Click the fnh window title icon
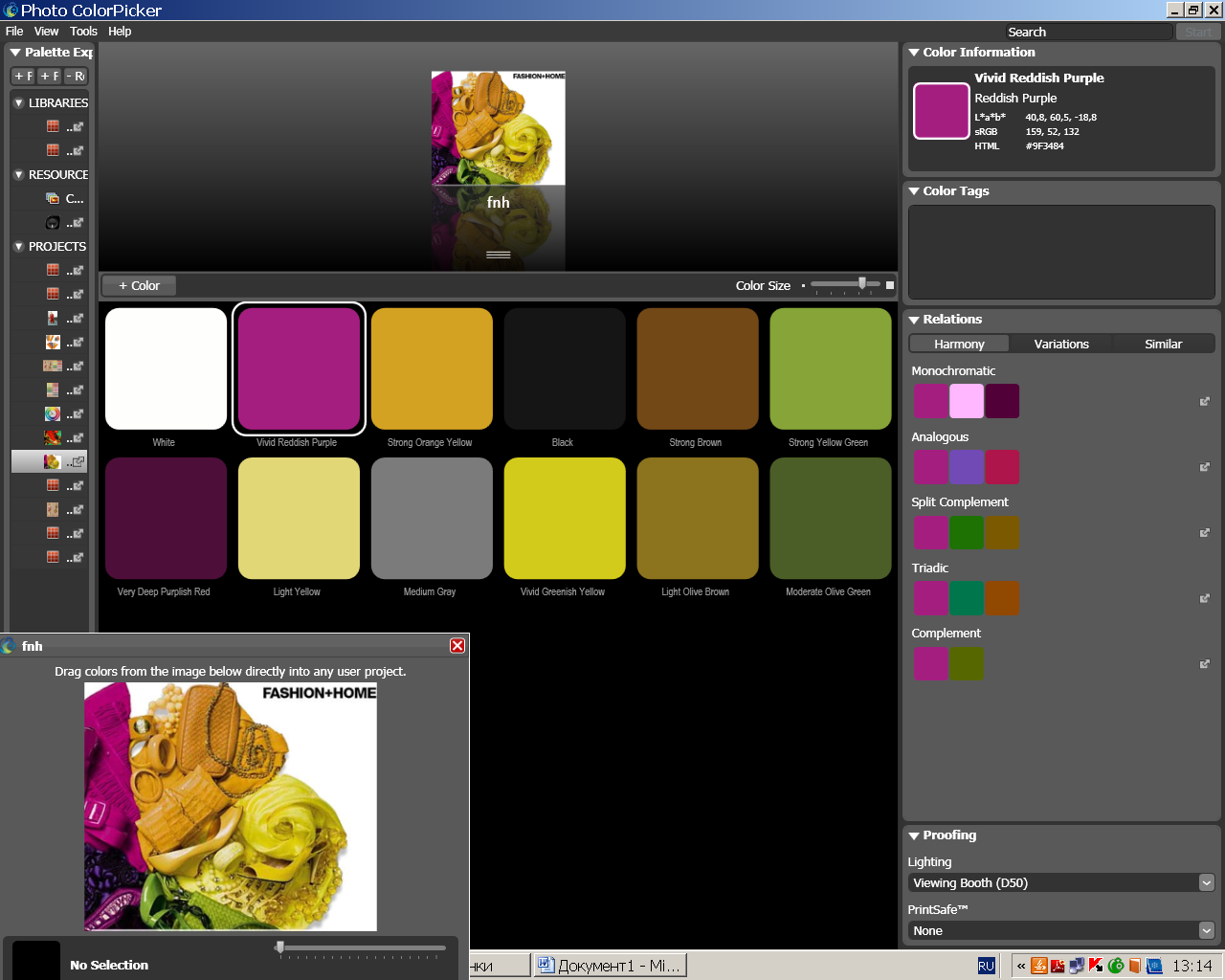The width and height of the screenshot is (1225, 980). [x=9, y=646]
